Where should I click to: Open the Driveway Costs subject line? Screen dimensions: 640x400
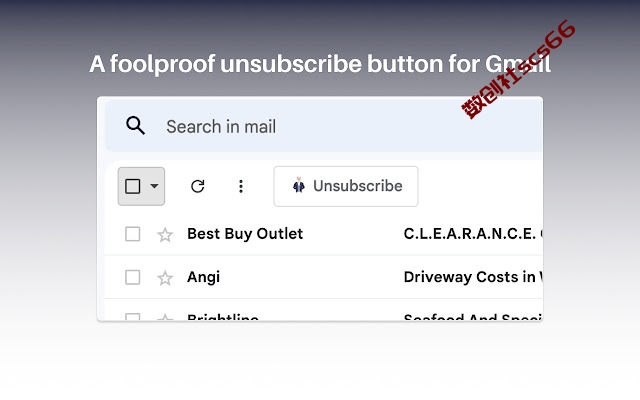pyautogui.click(x=473, y=277)
